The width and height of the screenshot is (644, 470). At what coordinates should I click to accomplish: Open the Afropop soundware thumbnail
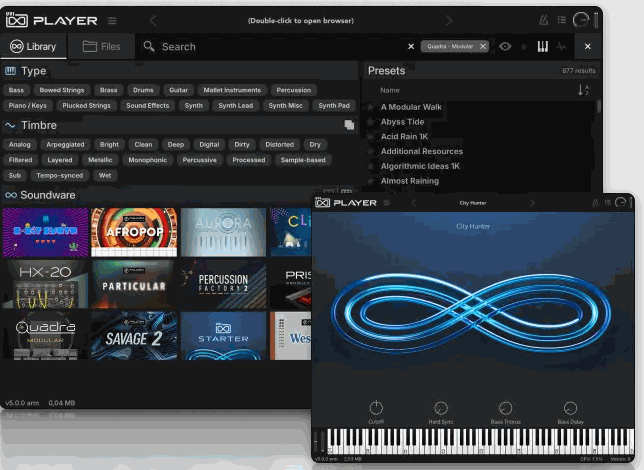point(134,232)
